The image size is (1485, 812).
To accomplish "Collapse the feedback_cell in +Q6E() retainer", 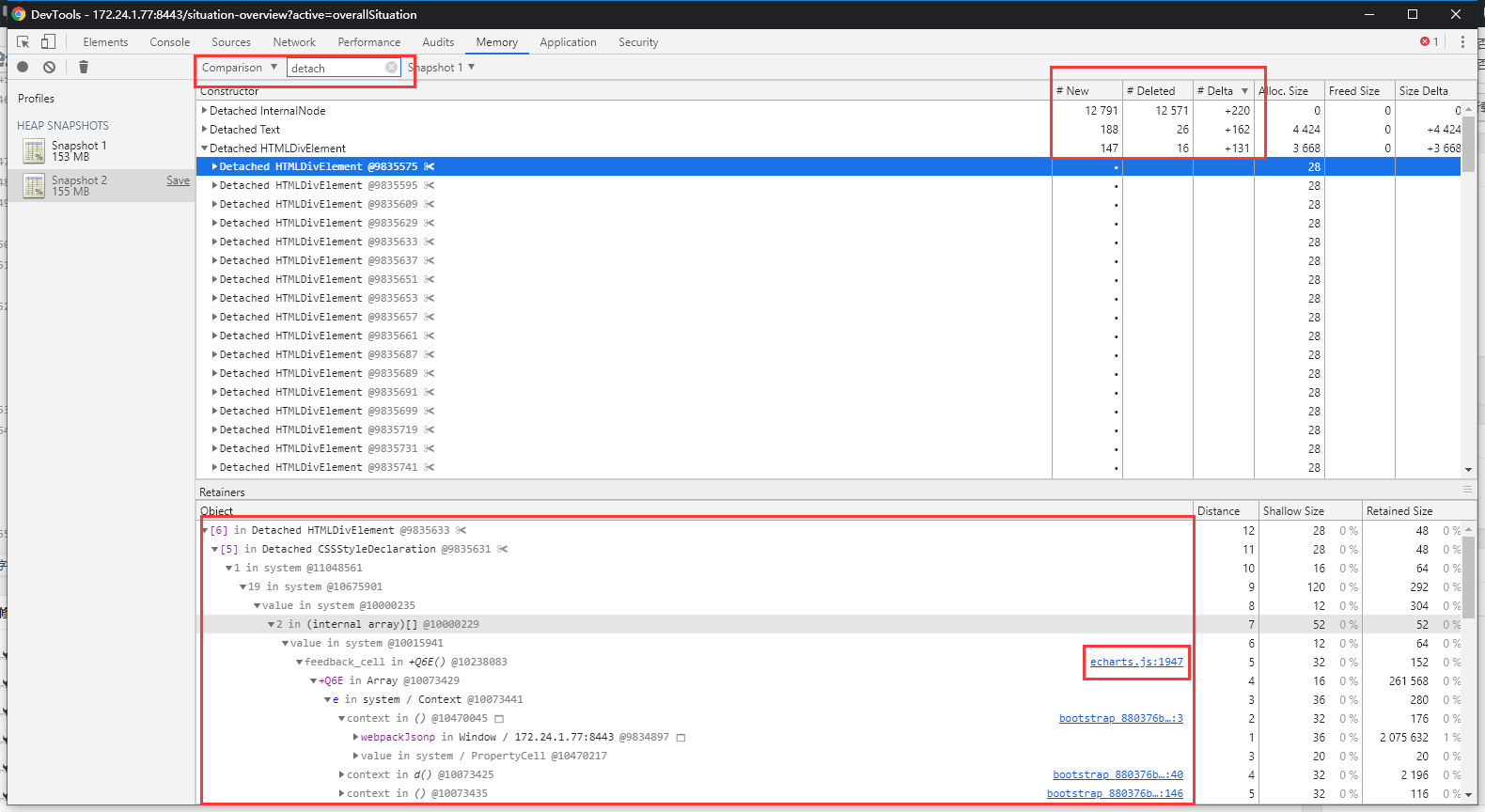I will 300,662.
